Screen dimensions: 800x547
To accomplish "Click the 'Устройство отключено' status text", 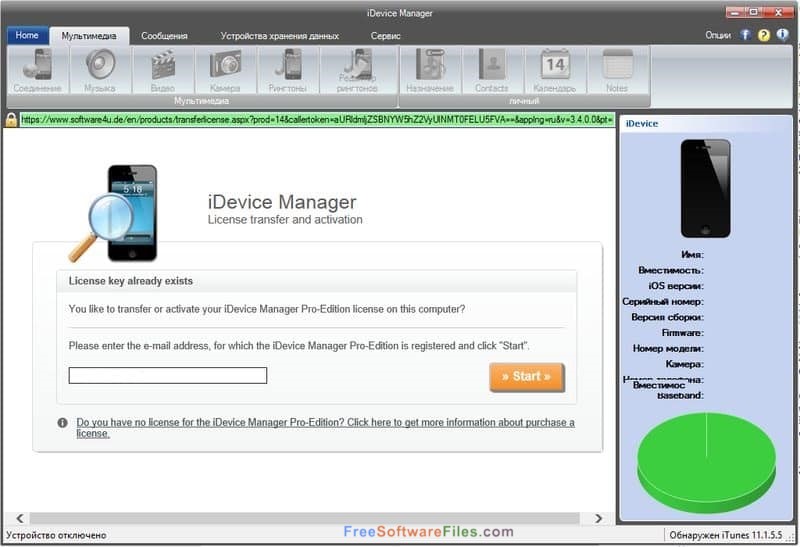I will tap(56, 535).
